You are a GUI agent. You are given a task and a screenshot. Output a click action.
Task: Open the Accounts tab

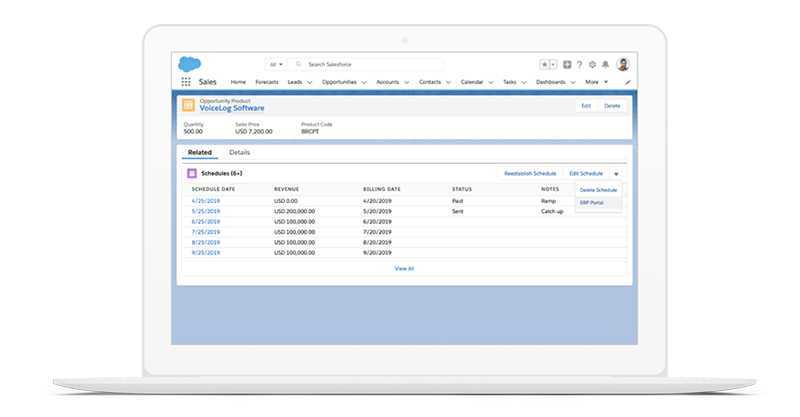tap(388, 82)
